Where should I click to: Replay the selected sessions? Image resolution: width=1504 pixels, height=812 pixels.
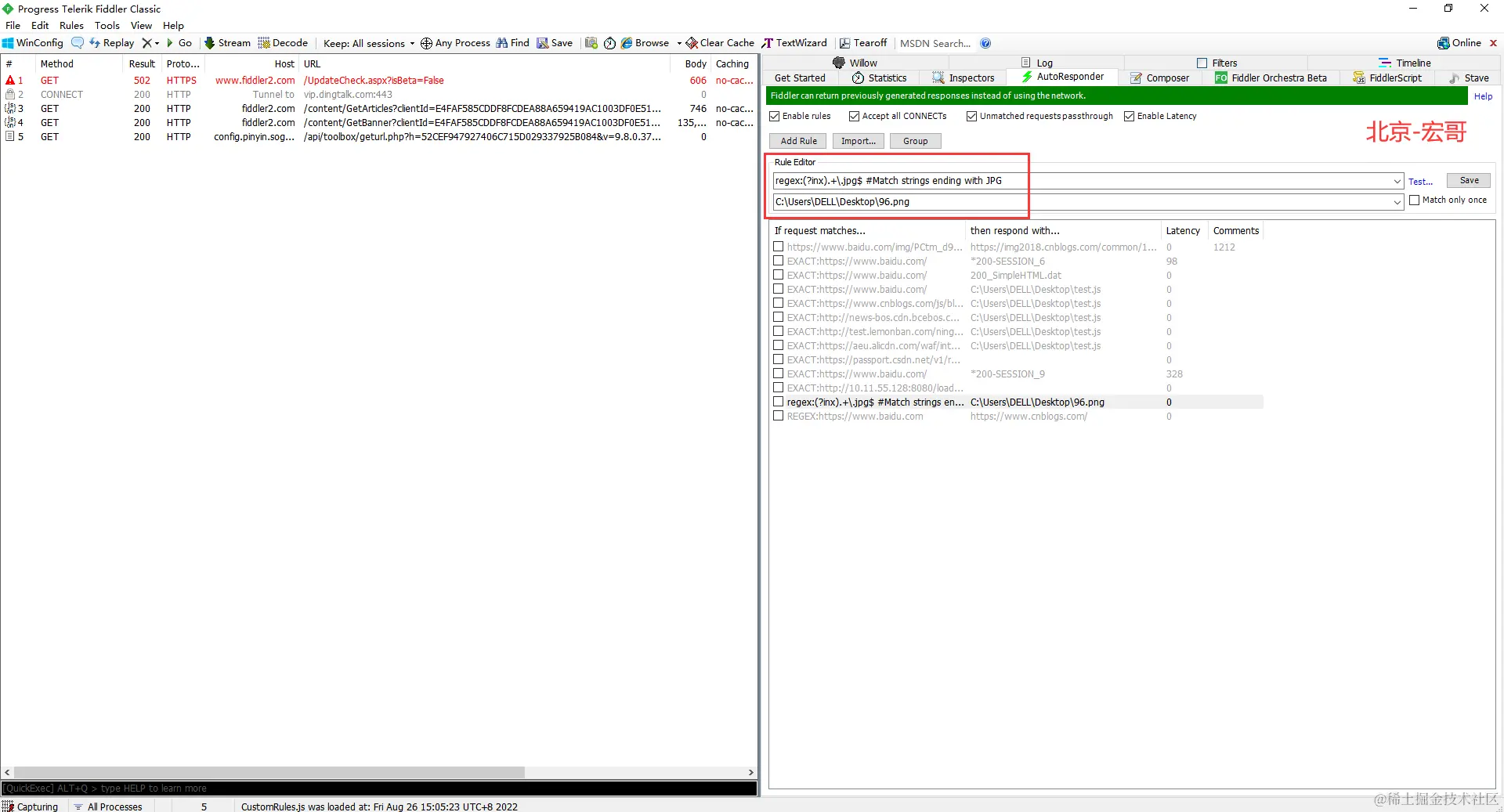(111, 43)
